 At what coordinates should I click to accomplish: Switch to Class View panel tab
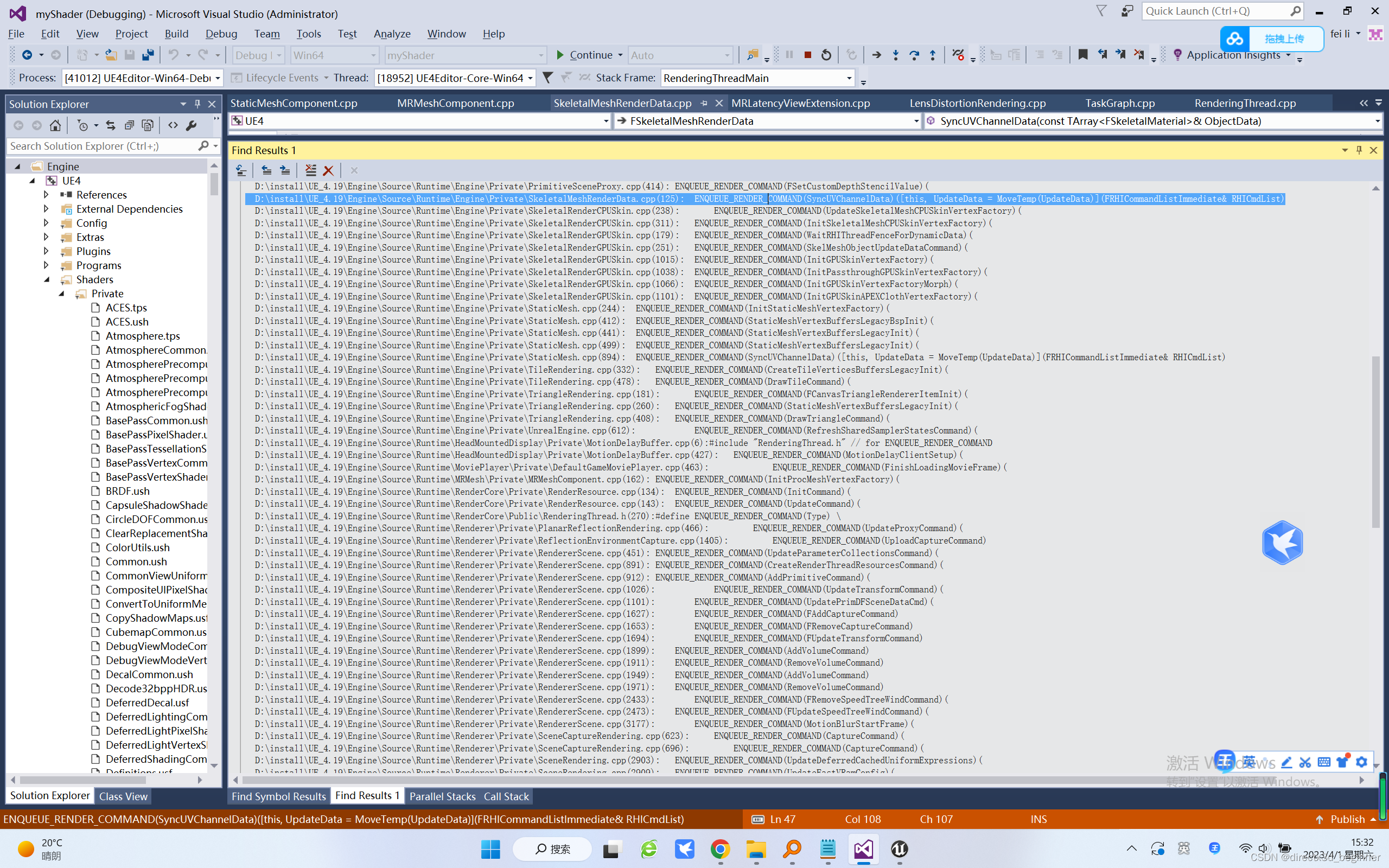click(123, 796)
